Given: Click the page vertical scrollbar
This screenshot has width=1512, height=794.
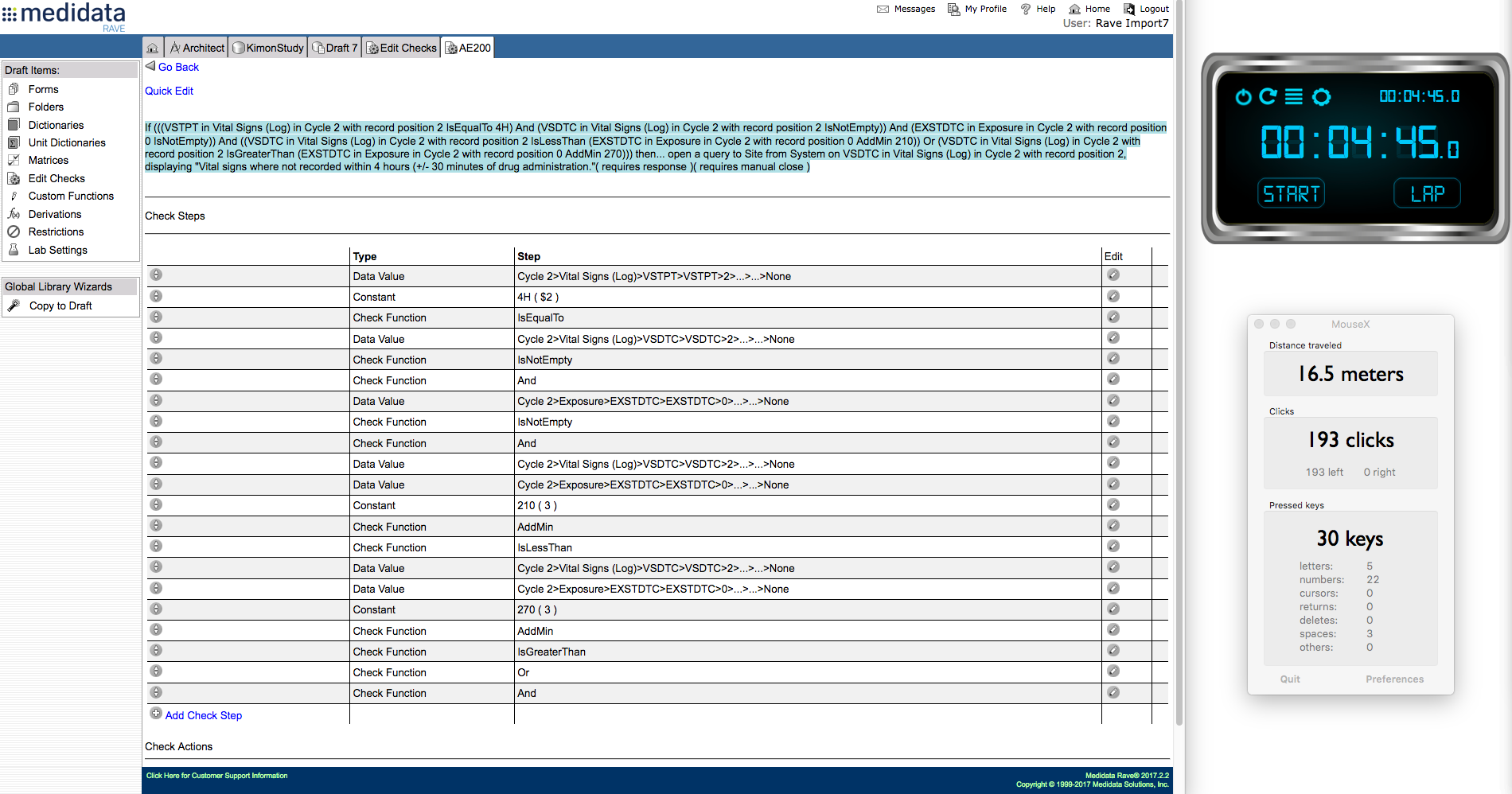Looking at the screenshot, I should pos(1179,363).
